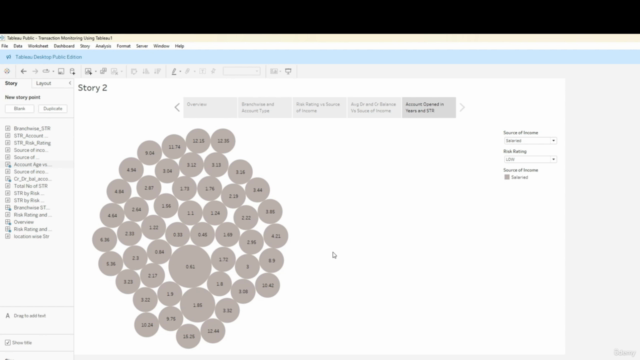Go to the previous story point with the arrow

pyautogui.click(x=177, y=107)
